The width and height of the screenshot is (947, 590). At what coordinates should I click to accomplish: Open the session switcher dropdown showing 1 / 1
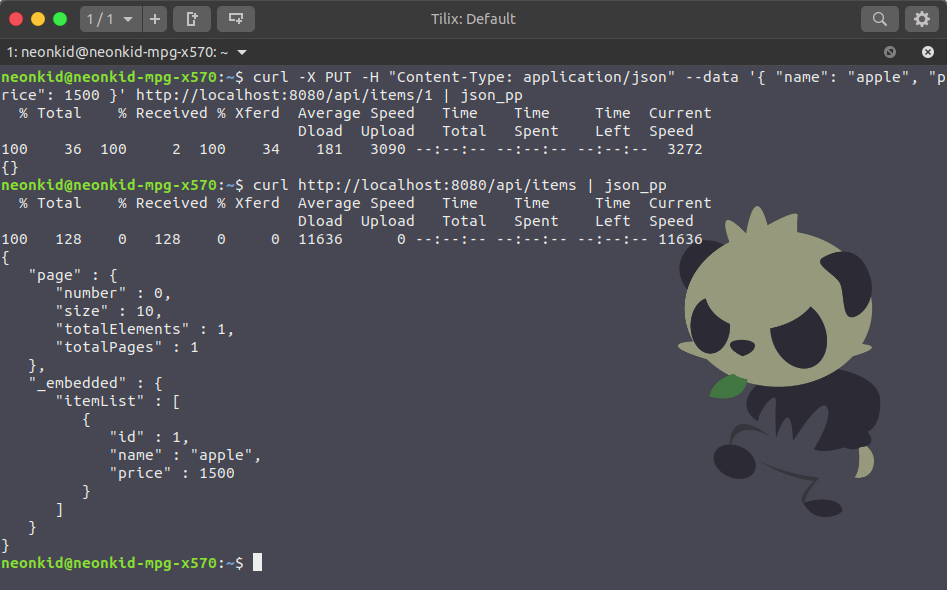pos(111,19)
